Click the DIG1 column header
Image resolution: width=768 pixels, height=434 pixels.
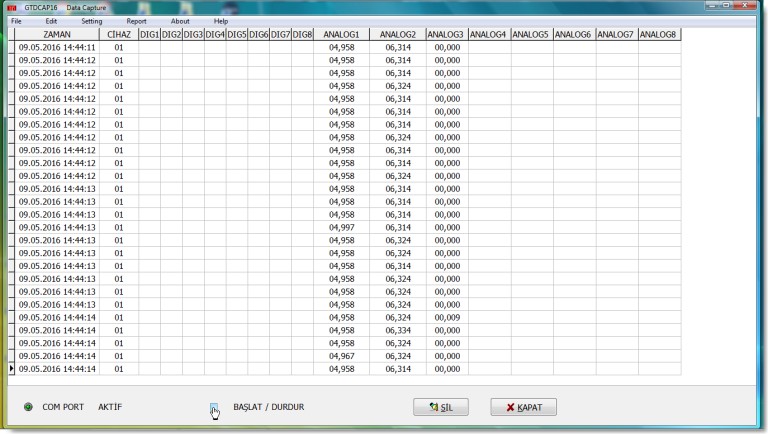[149, 34]
